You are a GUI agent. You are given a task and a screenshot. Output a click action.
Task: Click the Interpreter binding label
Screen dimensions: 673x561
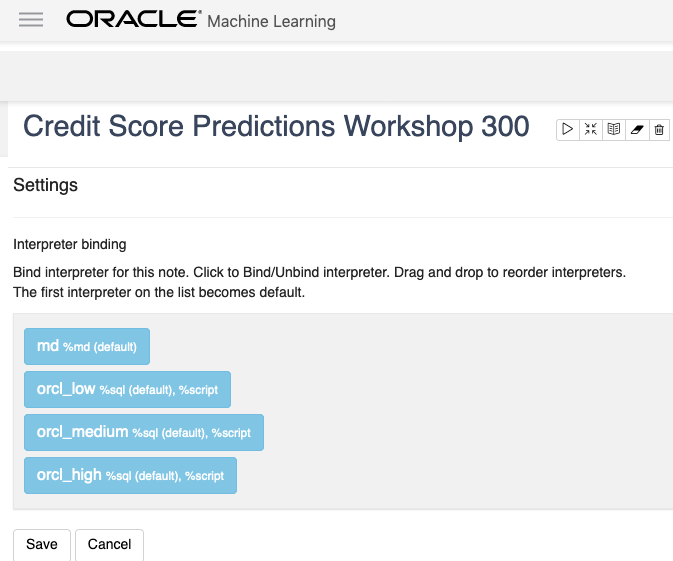click(70, 244)
